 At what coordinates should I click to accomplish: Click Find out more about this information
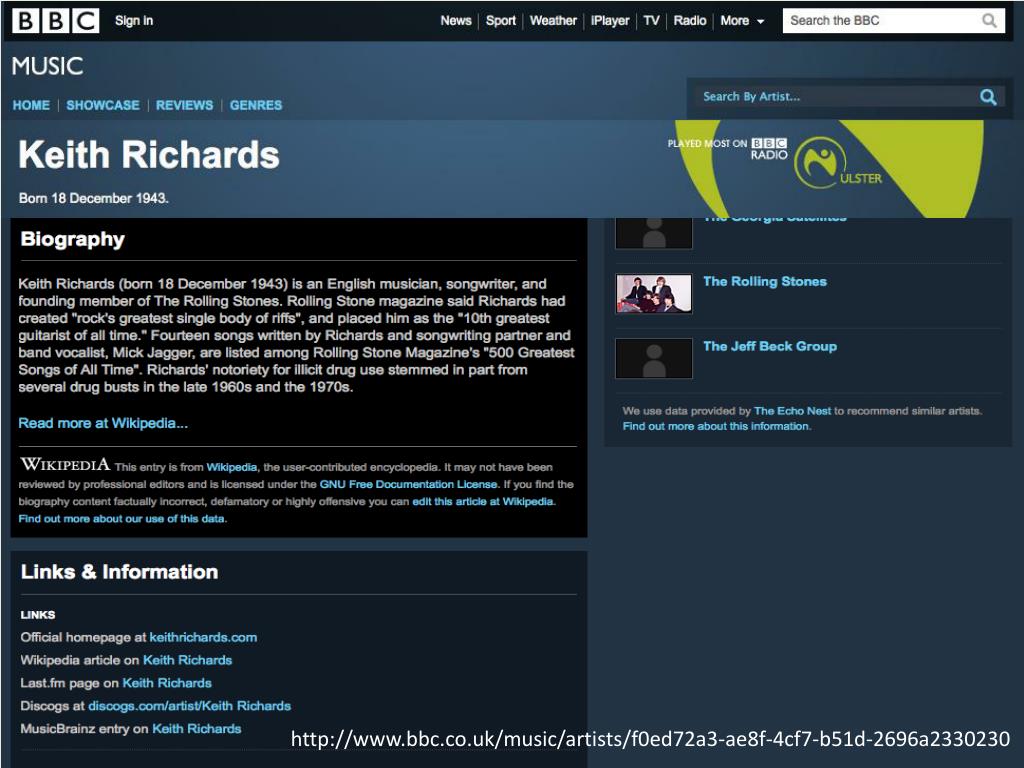click(x=716, y=426)
